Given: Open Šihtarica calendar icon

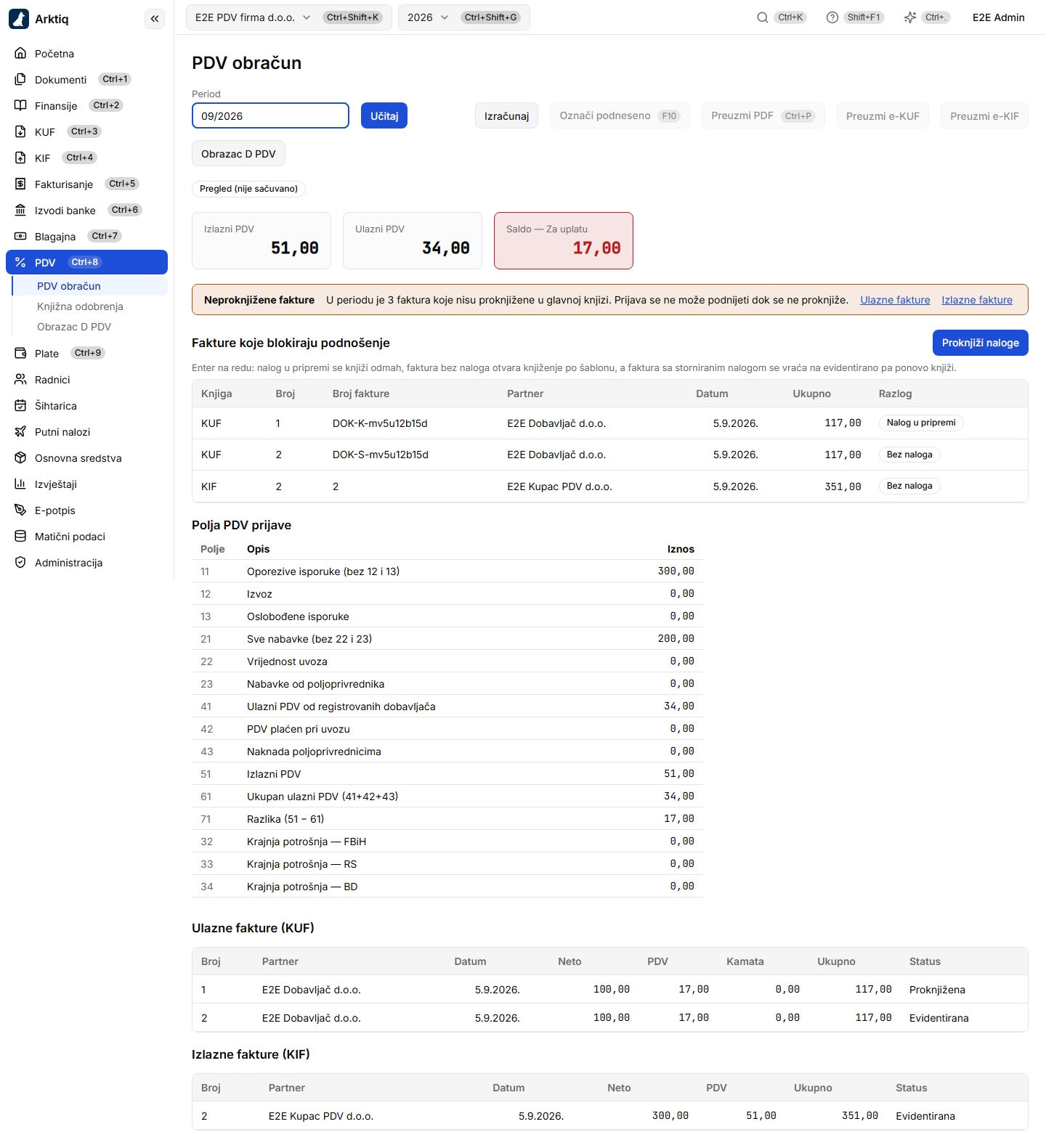Looking at the screenshot, I should (20, 405).
